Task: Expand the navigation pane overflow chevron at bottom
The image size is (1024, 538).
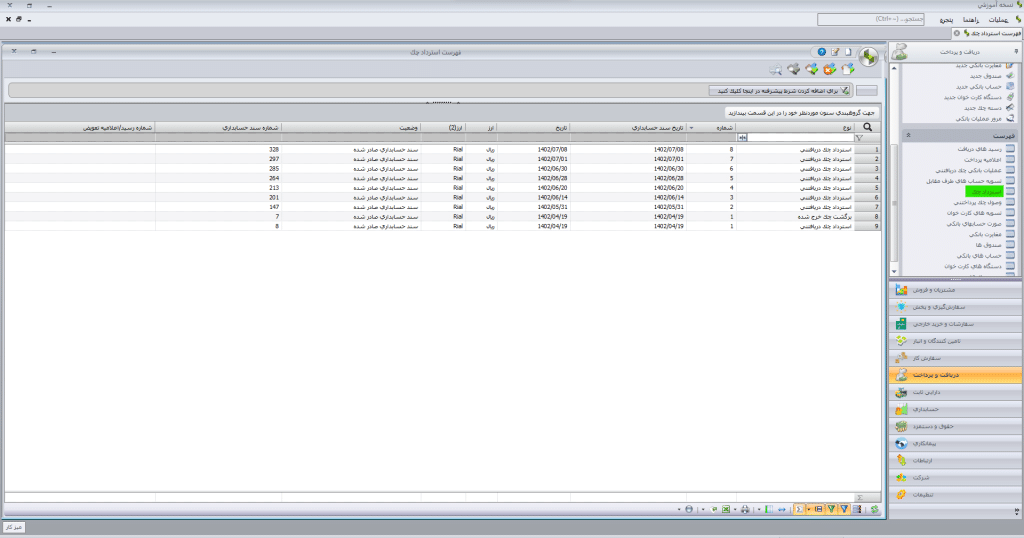Action: 1017,512
